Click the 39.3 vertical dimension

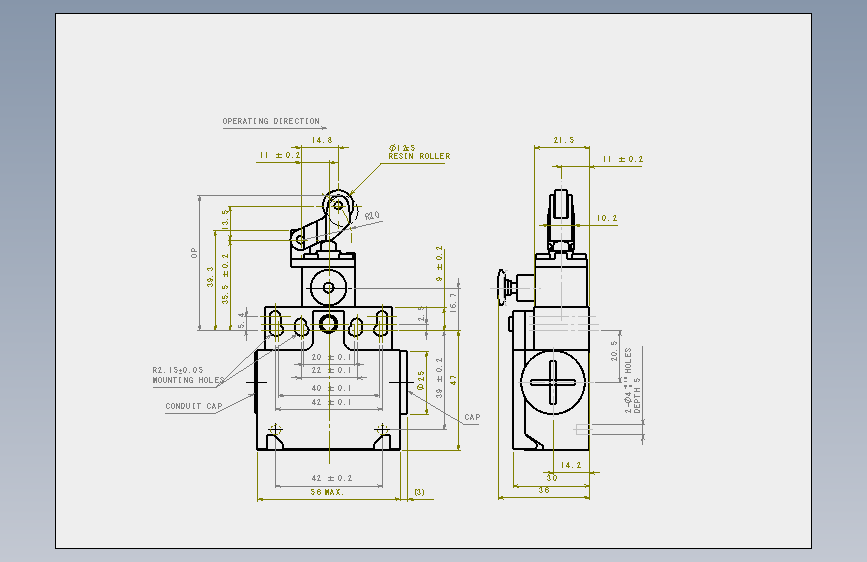(210, 277)
